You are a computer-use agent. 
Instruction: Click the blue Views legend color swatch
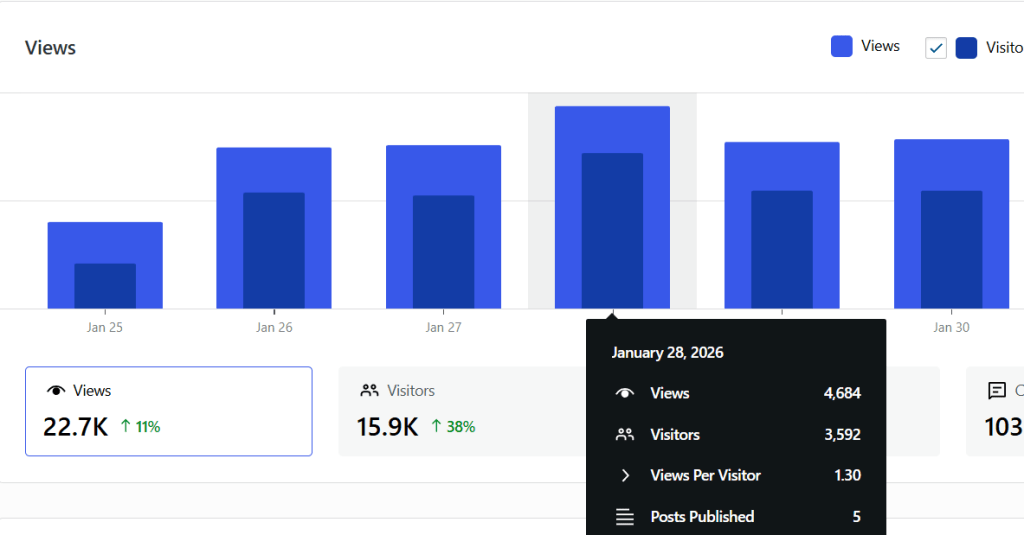842,46
